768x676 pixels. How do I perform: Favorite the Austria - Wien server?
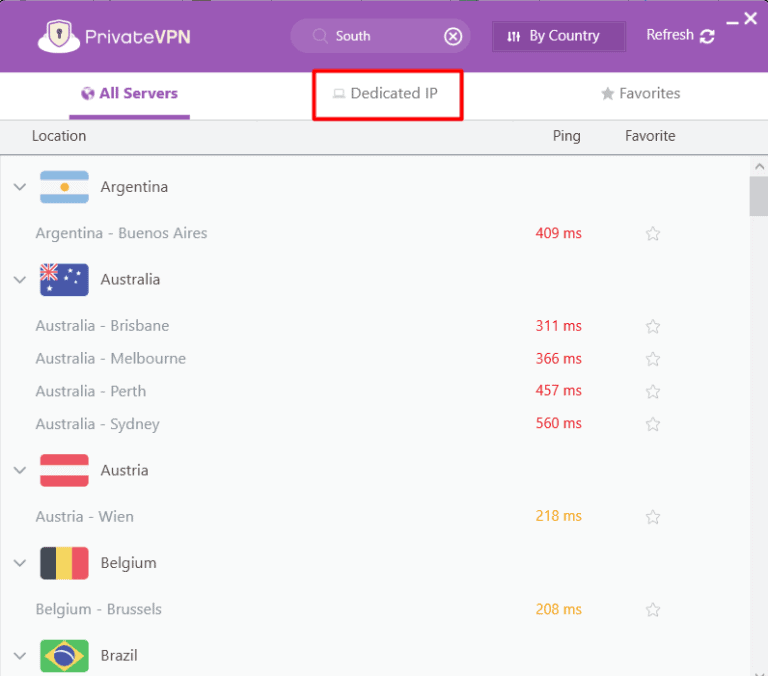pos(652,517)
